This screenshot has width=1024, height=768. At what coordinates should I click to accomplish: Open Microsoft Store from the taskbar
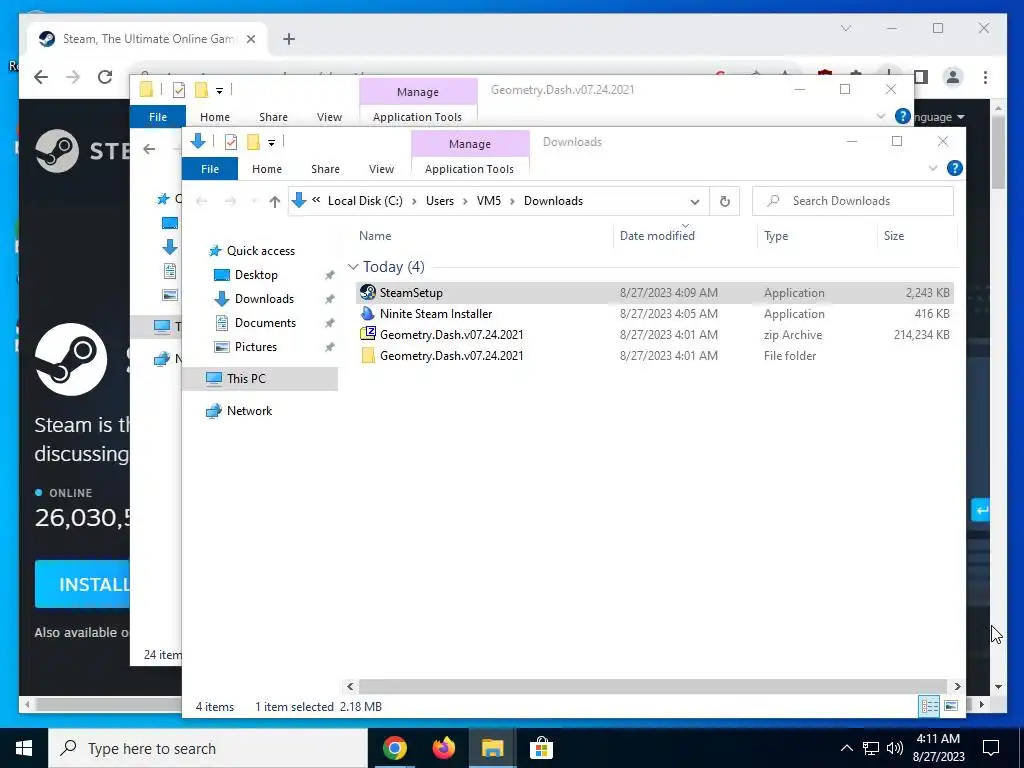coord(541,748)
